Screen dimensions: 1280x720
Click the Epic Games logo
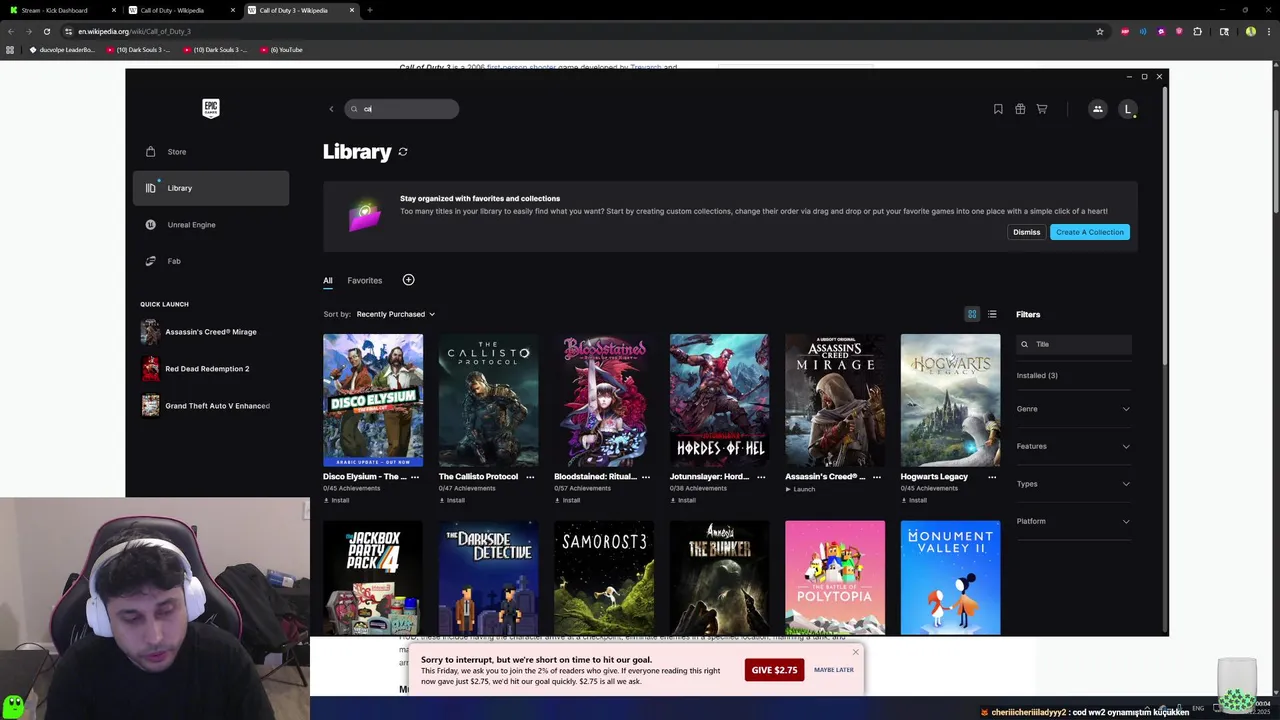pyautogui.click(x=210, y=109)
